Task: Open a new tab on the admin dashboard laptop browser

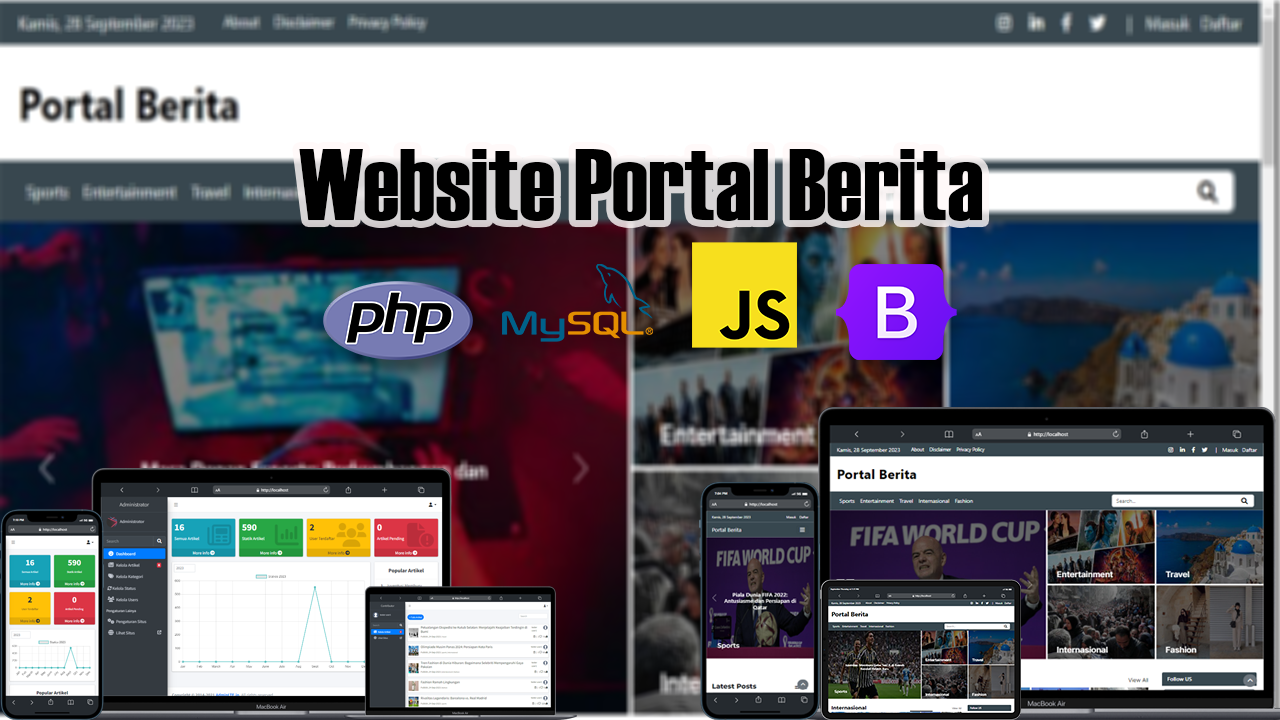Action: pyautogui.click(x=384, y=490)
